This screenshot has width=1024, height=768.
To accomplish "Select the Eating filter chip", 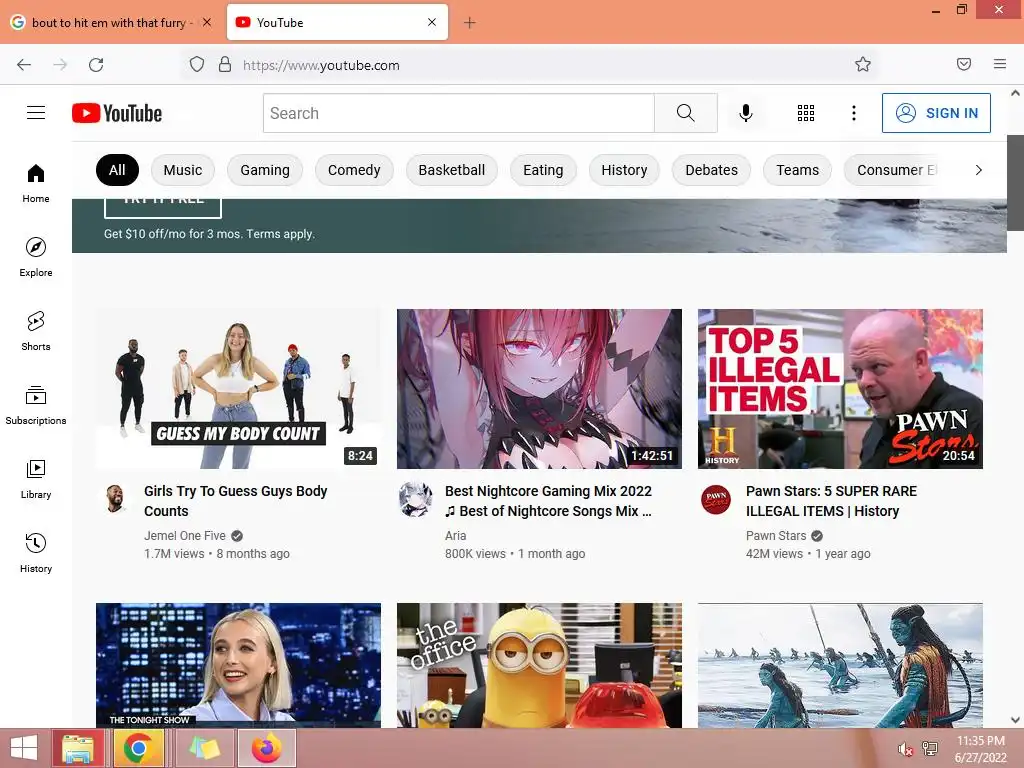I will click(543, 170).
